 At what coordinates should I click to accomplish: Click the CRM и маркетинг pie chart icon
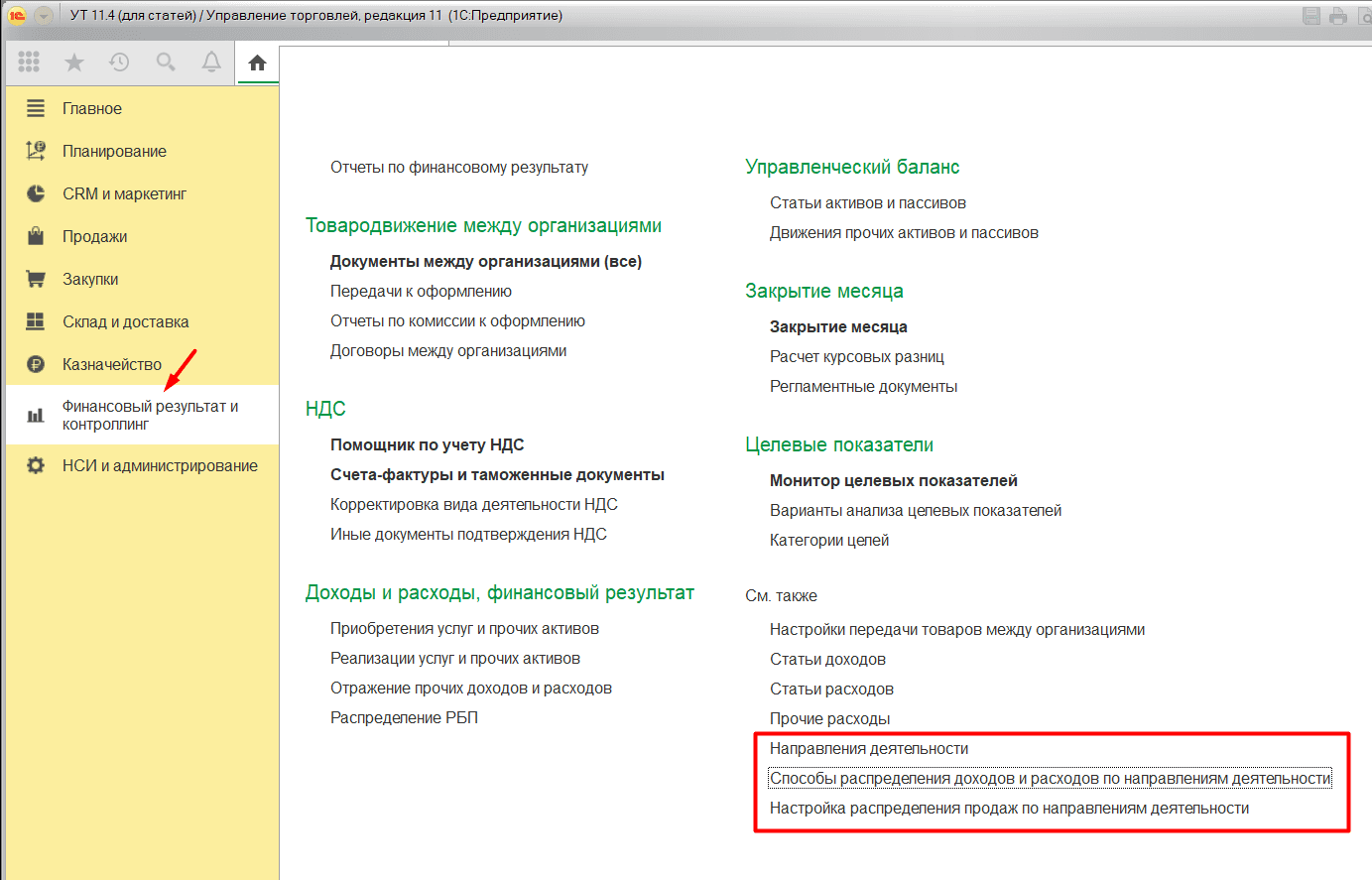(x=36, y=193)
